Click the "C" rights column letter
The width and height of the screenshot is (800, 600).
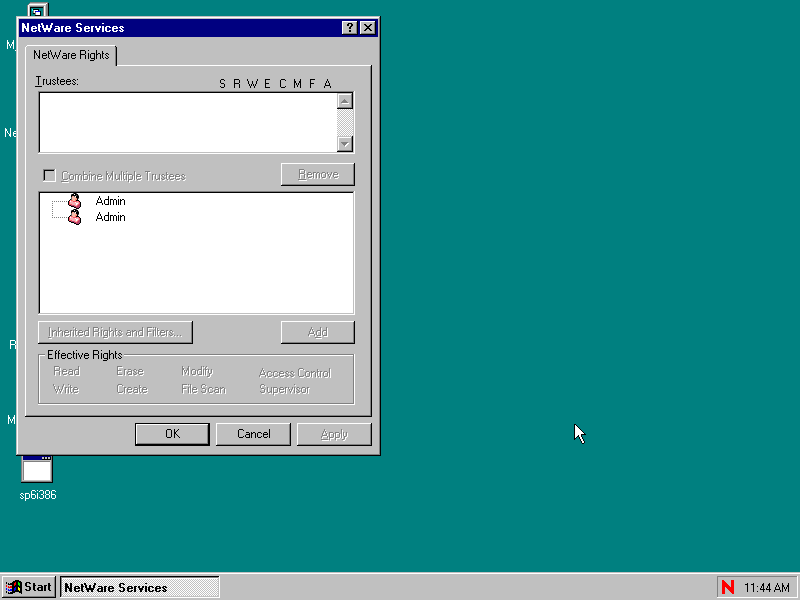[283, 84]
